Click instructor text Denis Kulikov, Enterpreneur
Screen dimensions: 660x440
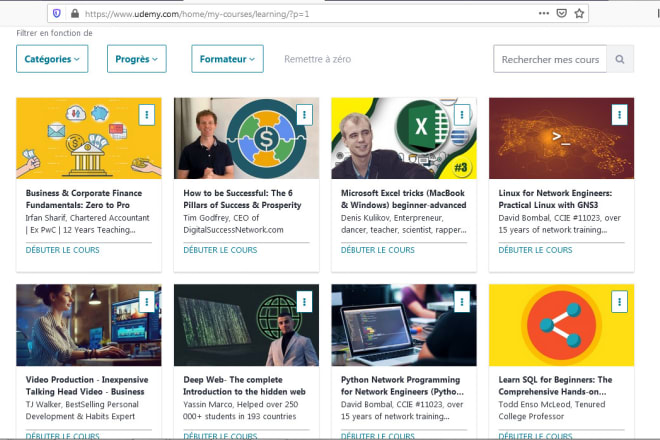392,218
